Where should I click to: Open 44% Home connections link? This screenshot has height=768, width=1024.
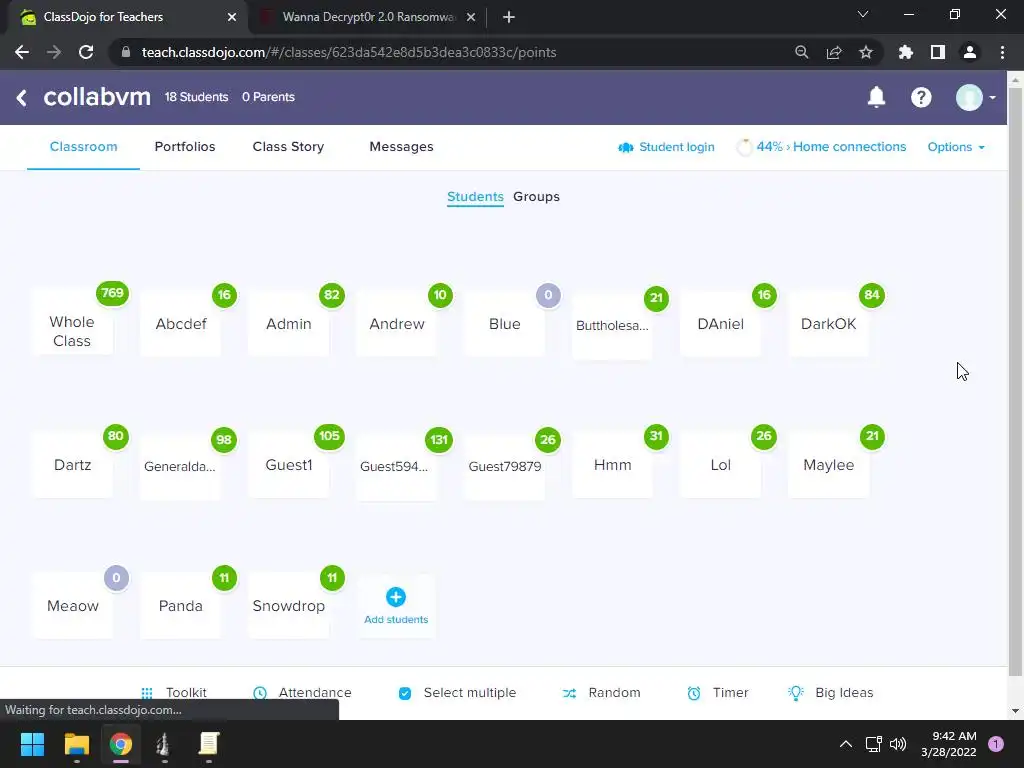[822, 147]
